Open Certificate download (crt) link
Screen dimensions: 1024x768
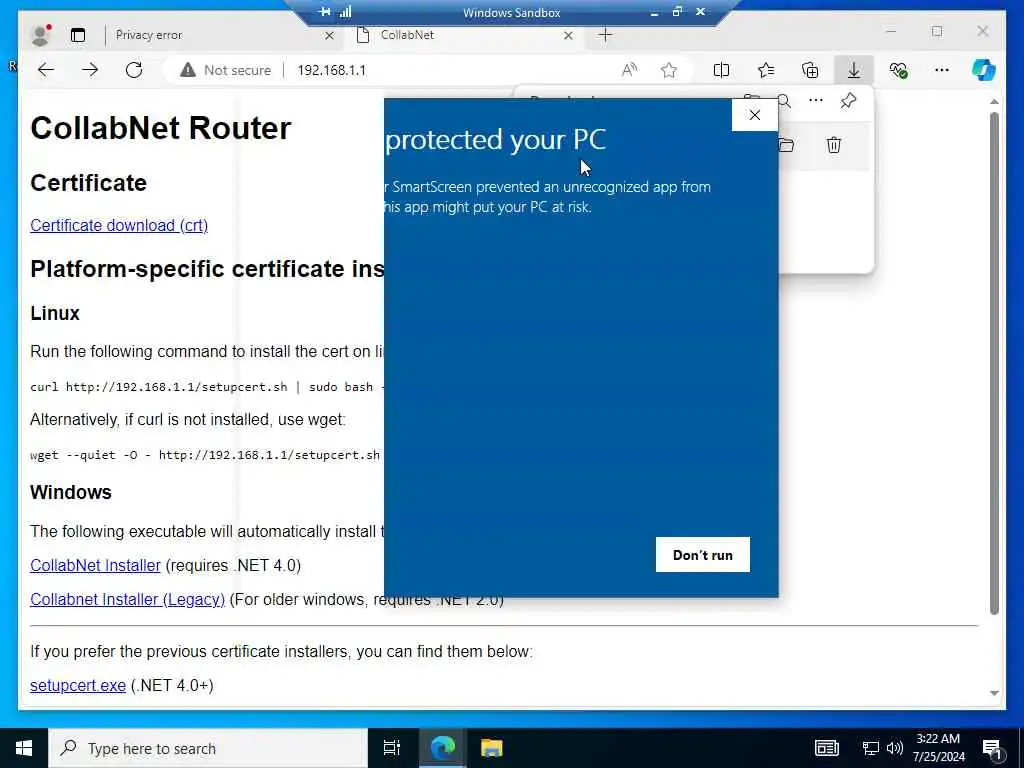pyautogui.click(x=119, y=225)
